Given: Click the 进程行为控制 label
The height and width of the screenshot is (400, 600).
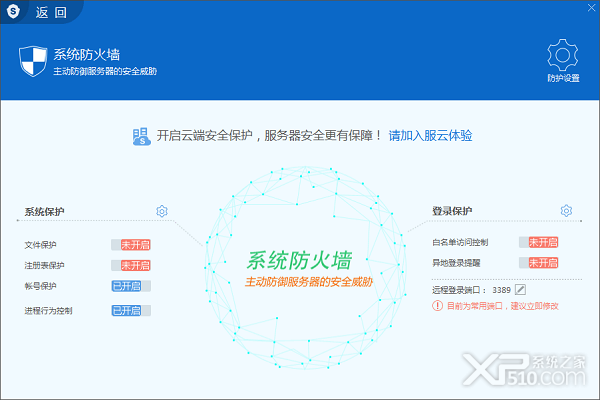Looking at the screenshot, I should coord(48,310).
